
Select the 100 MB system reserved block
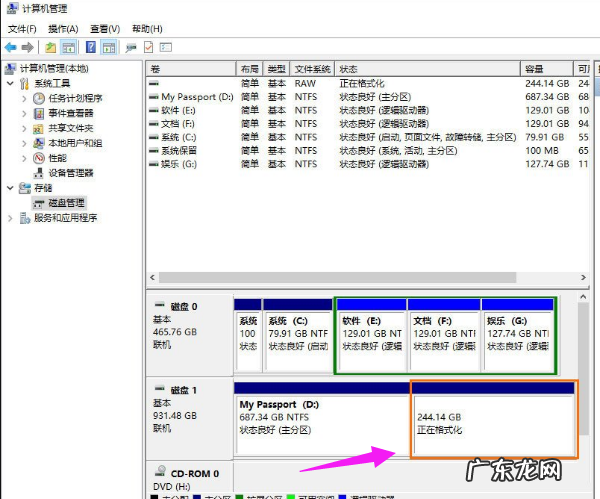coord(248,335)
